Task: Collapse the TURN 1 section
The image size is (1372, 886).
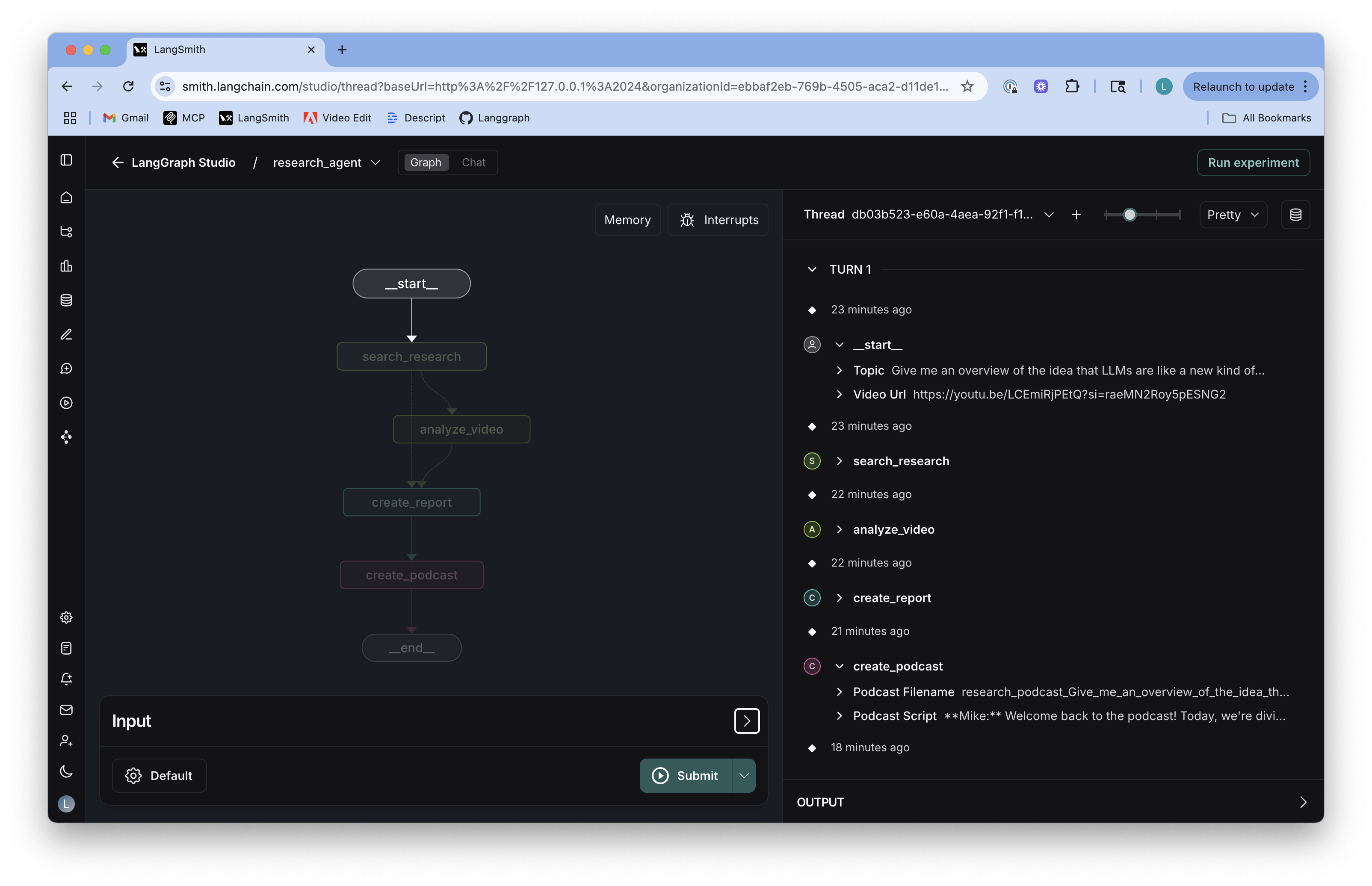Action: (812, 269)
